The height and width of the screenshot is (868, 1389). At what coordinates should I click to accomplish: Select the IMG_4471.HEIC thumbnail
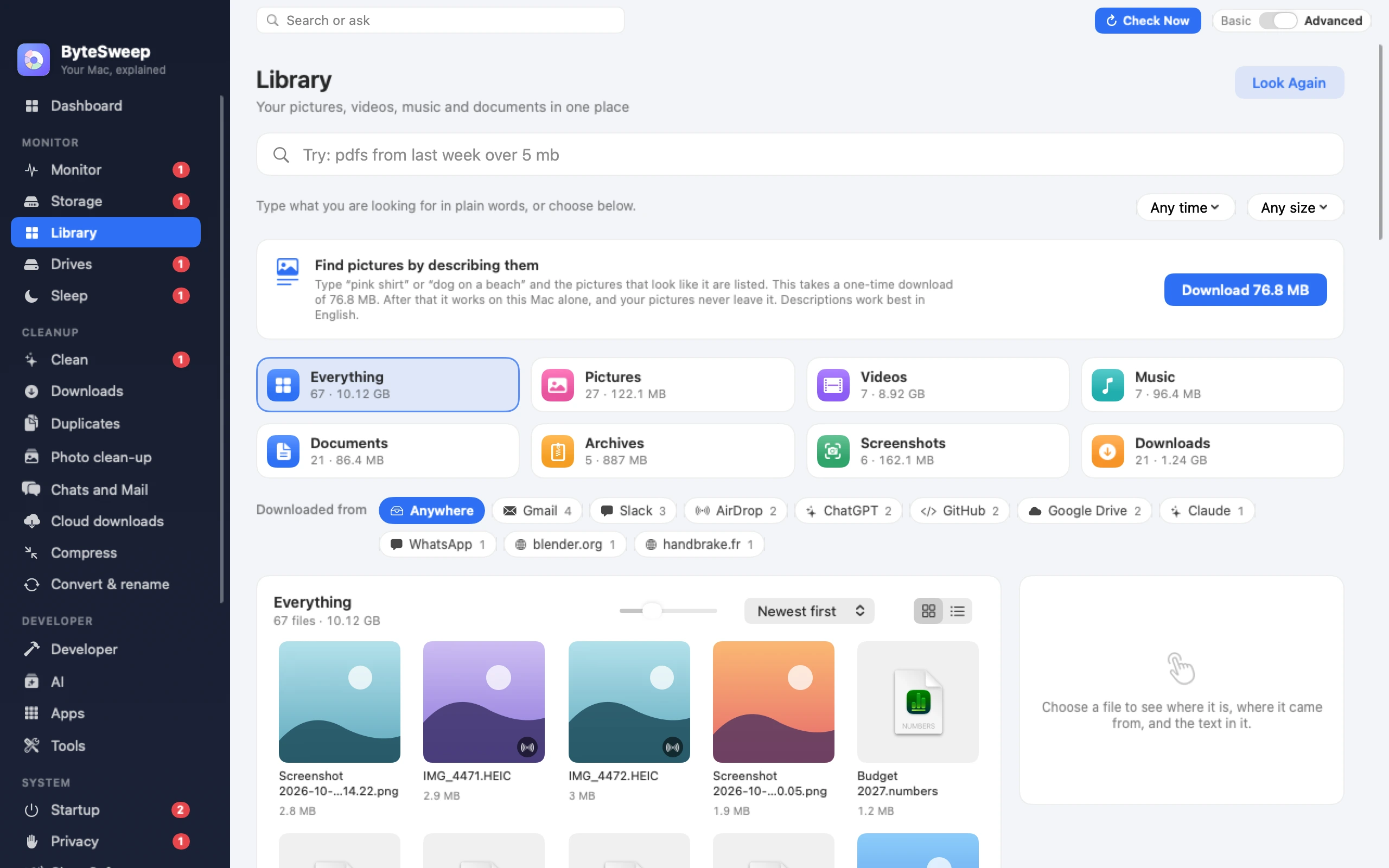[484, 702]
